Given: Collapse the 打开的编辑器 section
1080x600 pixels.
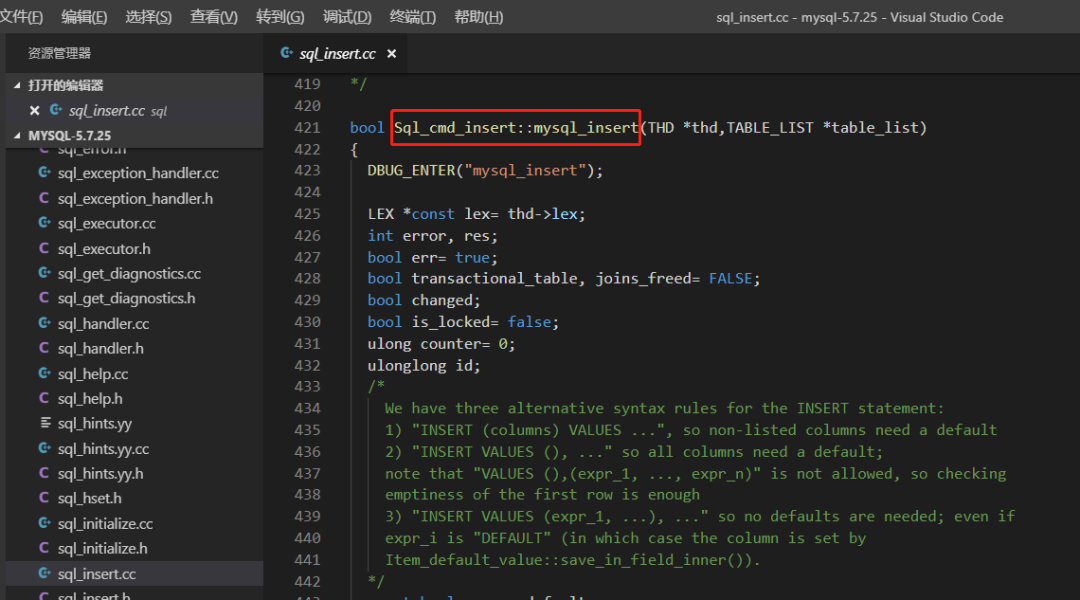Looking at the screenshot, I should (134, 85).
